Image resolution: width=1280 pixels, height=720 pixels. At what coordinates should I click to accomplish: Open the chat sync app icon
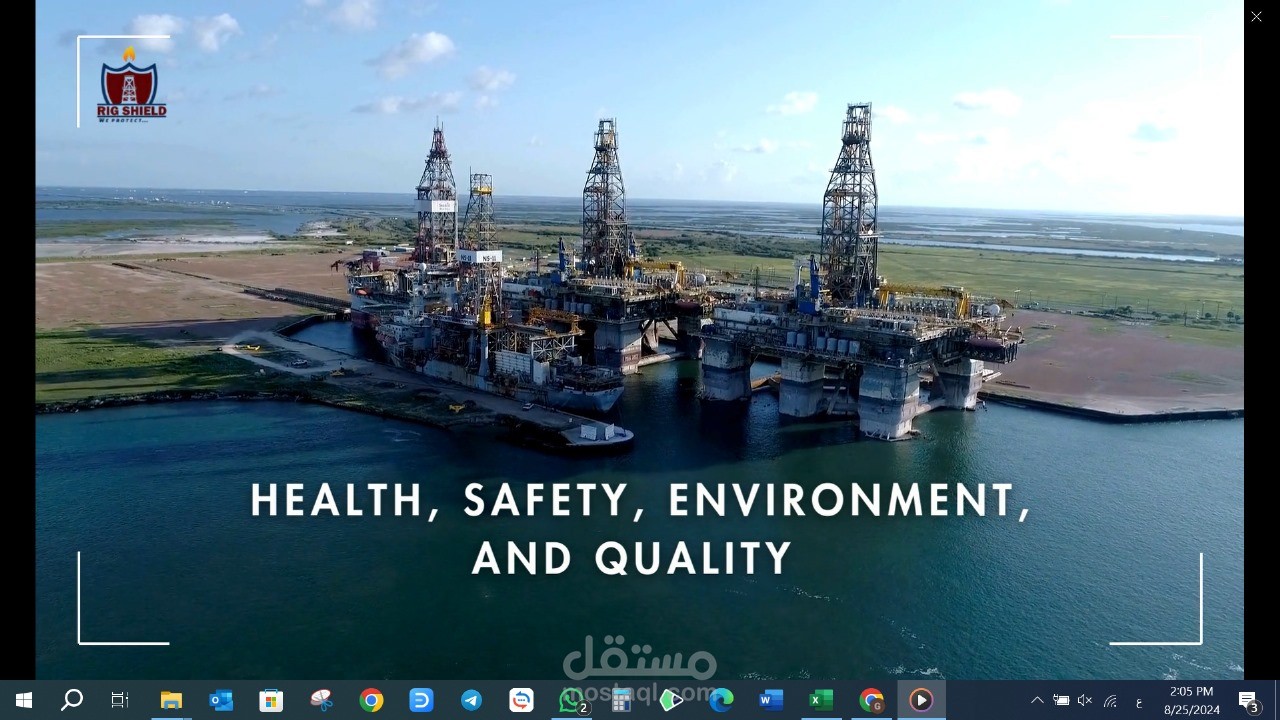point(521,700)
